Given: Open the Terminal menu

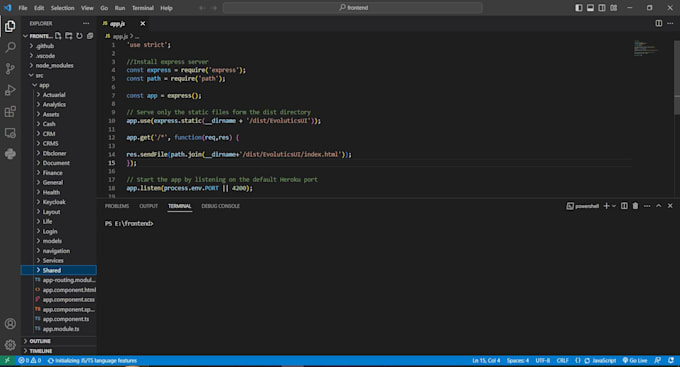Looking at the screenshot, I should click(x=143, y=8).
